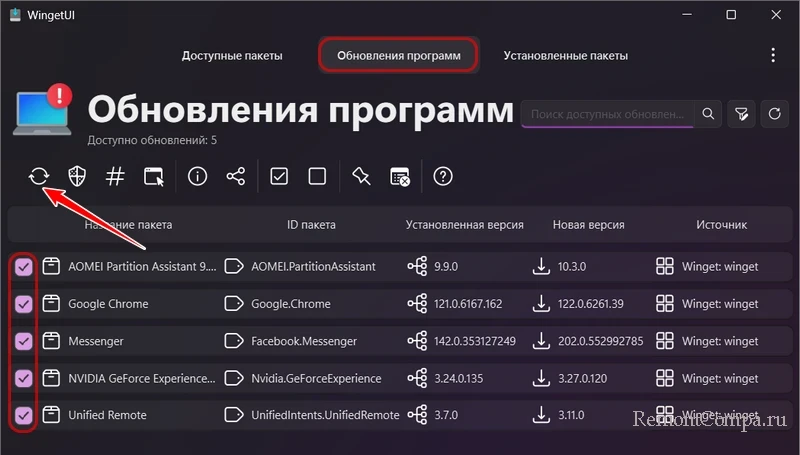
Task: Click the Доступно обновлений: 5 counter
Action: (152, 140)
